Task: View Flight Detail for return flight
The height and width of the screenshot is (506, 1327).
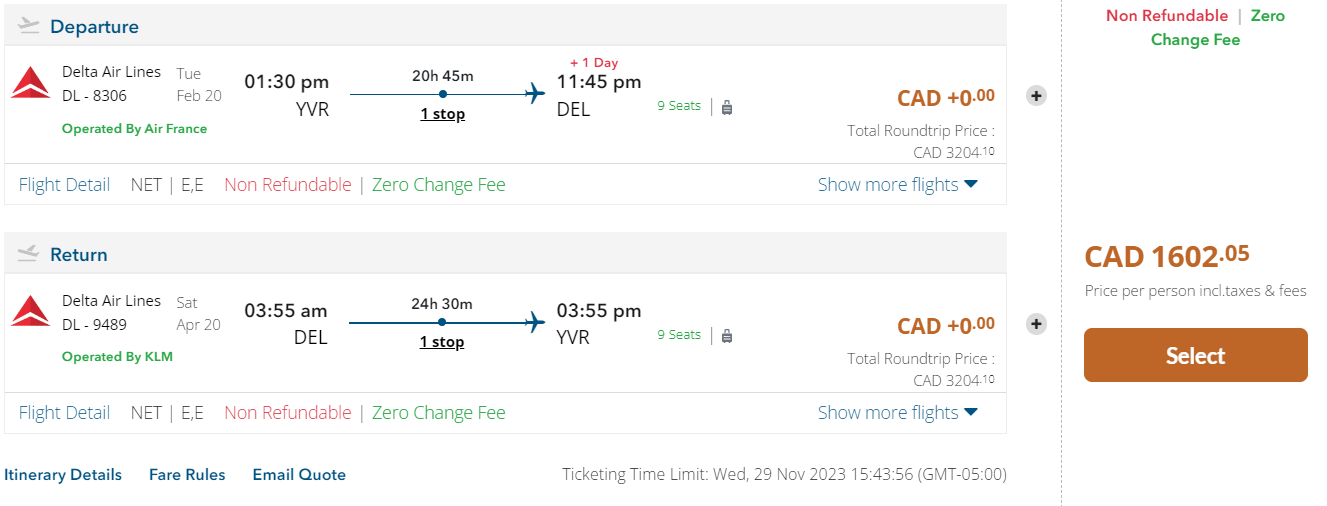Action: (64, 413)
